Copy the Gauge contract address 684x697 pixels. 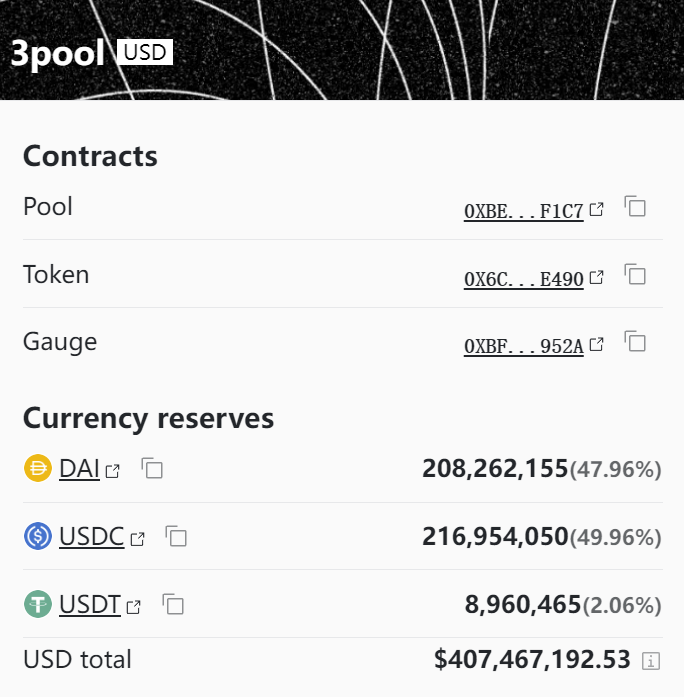(x=635, y=341)
